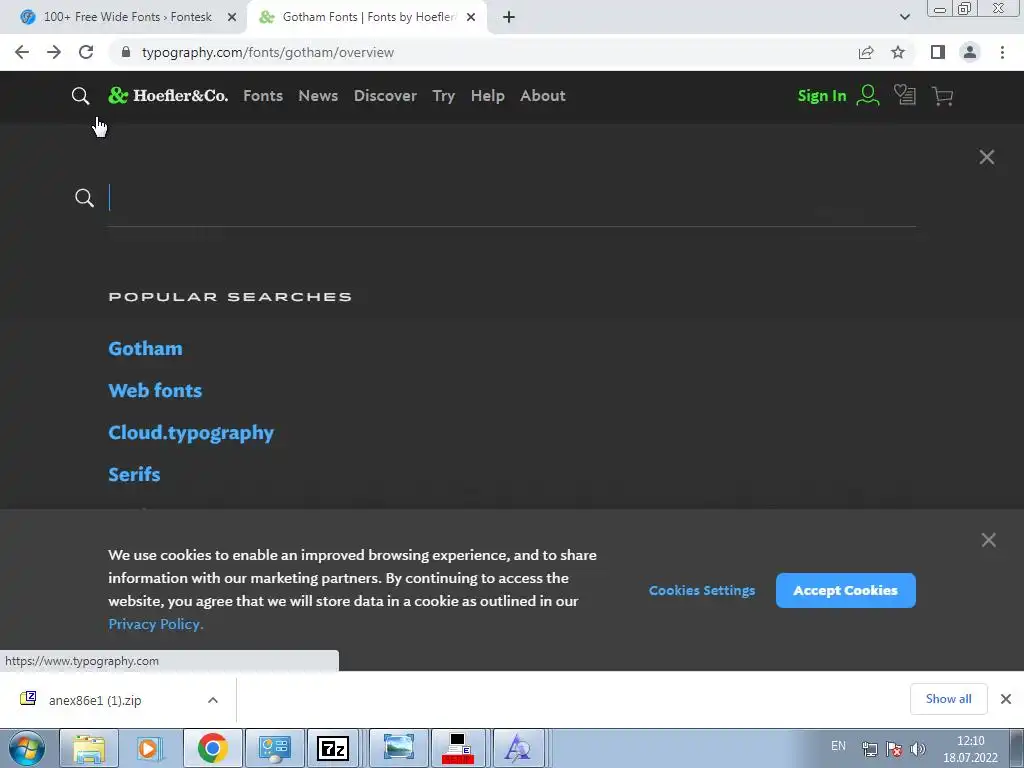This screenshot has height=768, width=1024.
Task: Open a new browser tab
Action: [509, 17]
